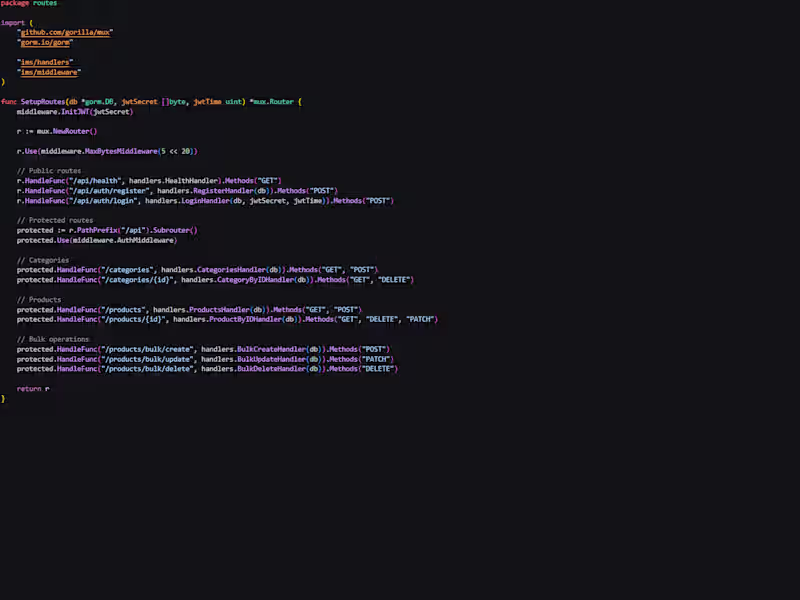The width and height of the screenshot is (800, 600).
Task: Click the "// Products" comment
Action: [39, 299]
